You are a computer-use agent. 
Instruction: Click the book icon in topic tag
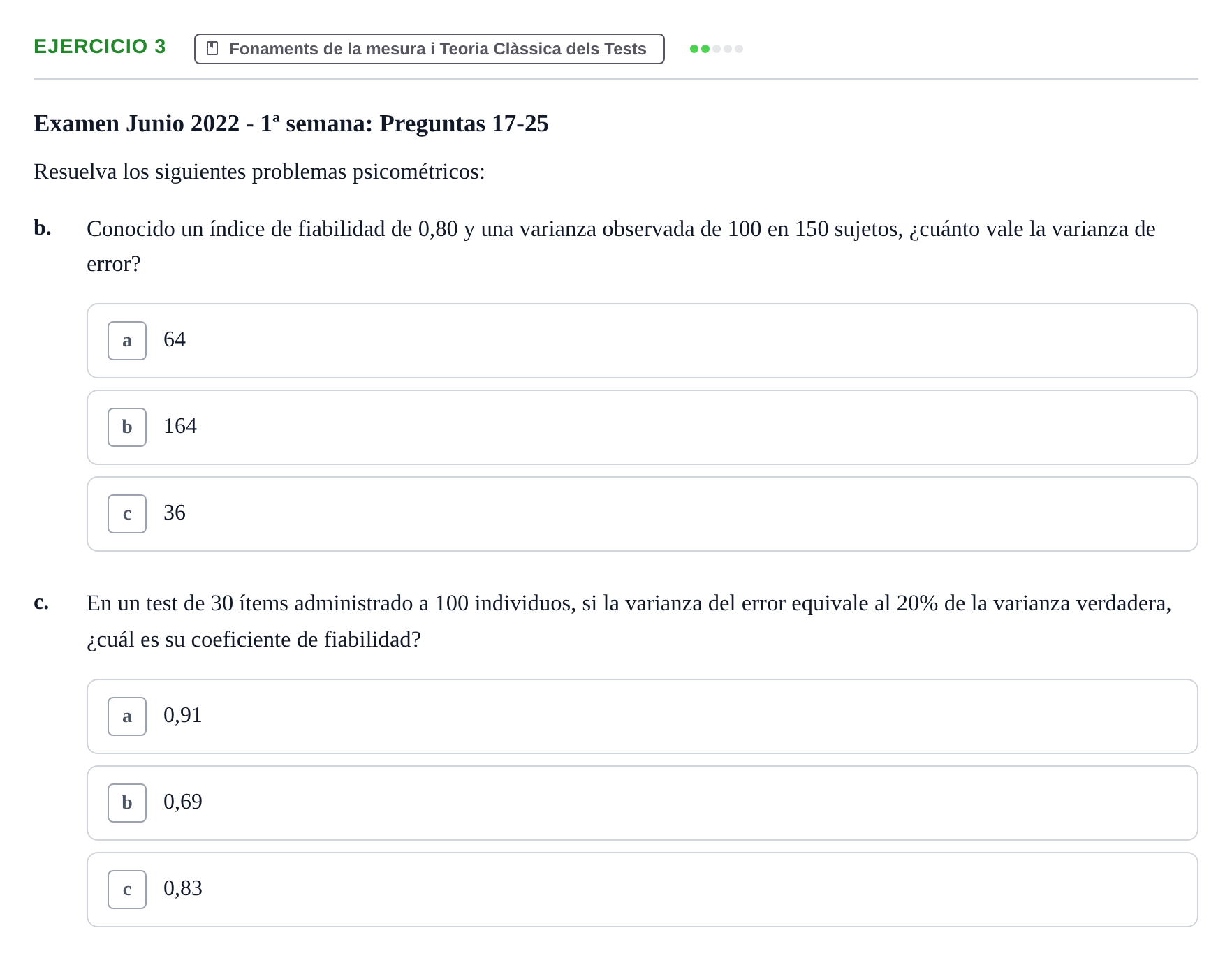coord(213,49)
